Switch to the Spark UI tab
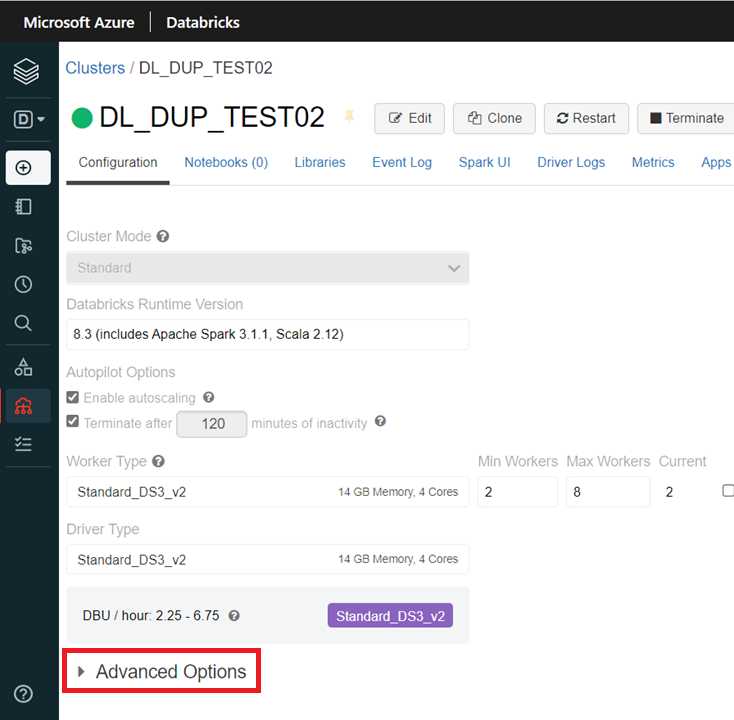The width and height of the screenshot is (734, 720). pyautogui.click(x=484, y=162)
